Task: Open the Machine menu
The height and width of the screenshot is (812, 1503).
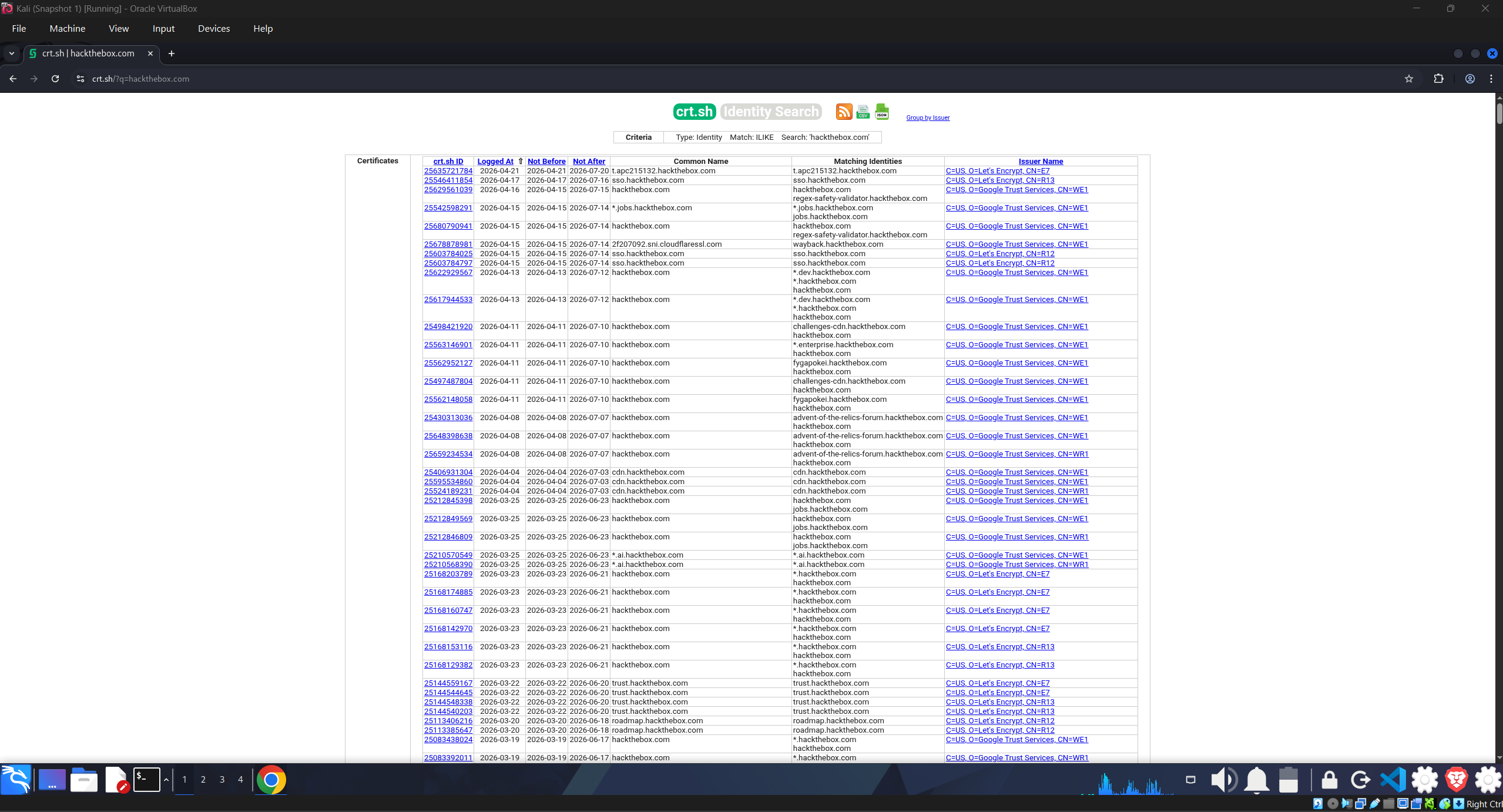Action: point(68,28)
